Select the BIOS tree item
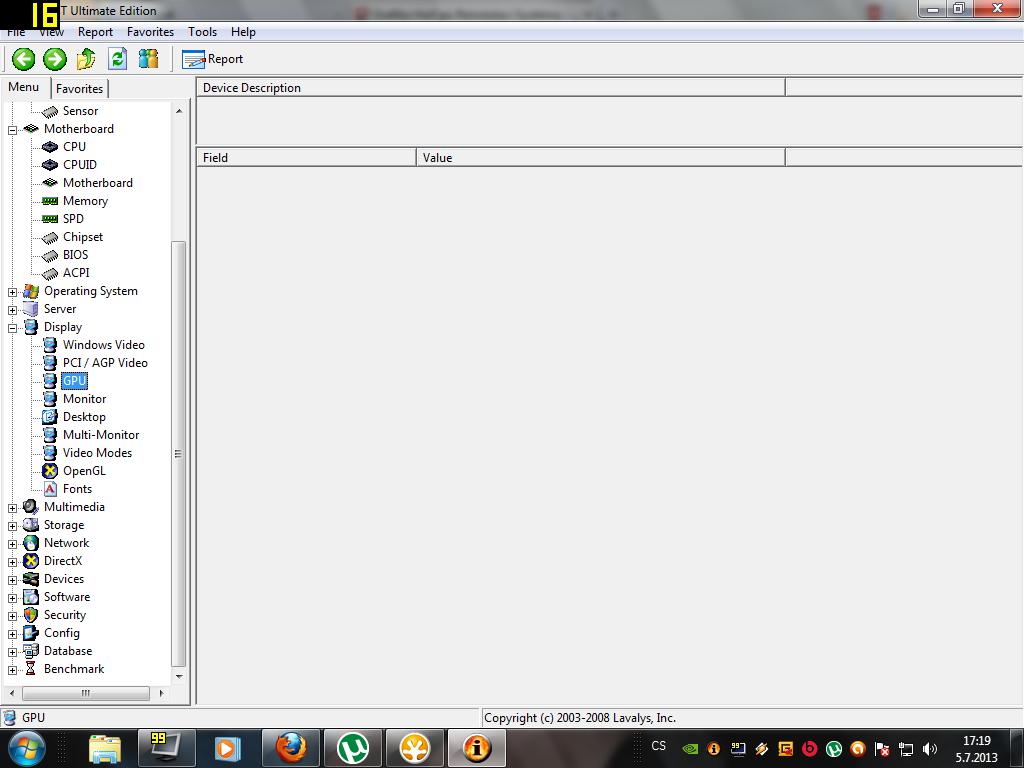This screenshot has width=1024, height=768. click(76, 255)
